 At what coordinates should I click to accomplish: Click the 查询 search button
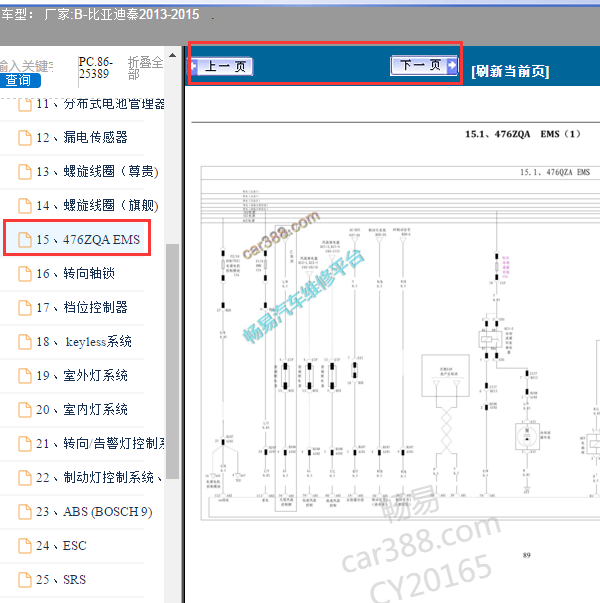(19, 80)
